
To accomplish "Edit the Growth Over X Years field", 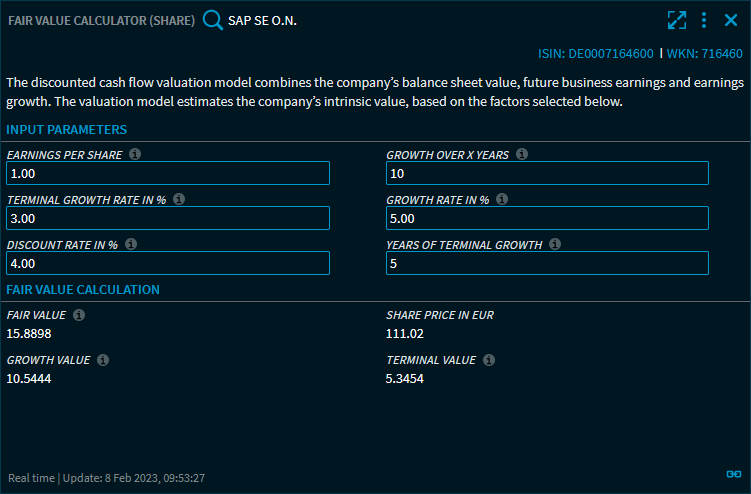I will tap(547, 174).
